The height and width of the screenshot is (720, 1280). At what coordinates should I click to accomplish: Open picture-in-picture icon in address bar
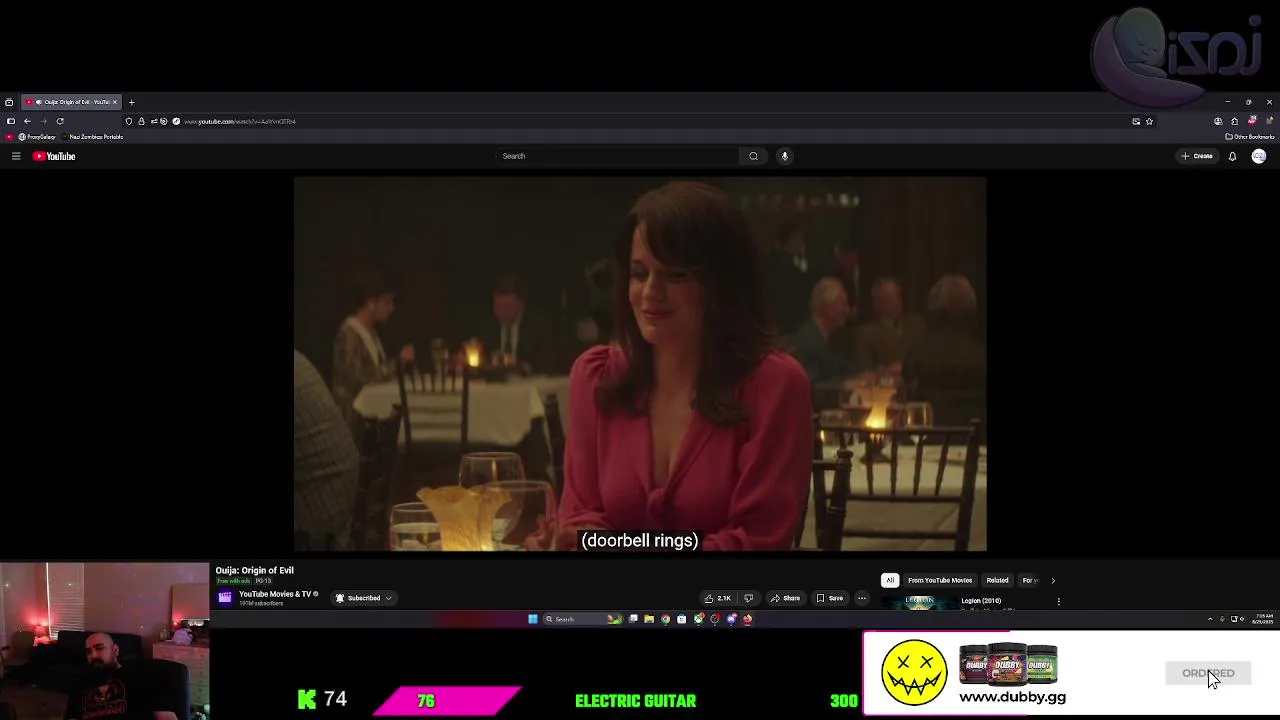[x=1136, y=121]
